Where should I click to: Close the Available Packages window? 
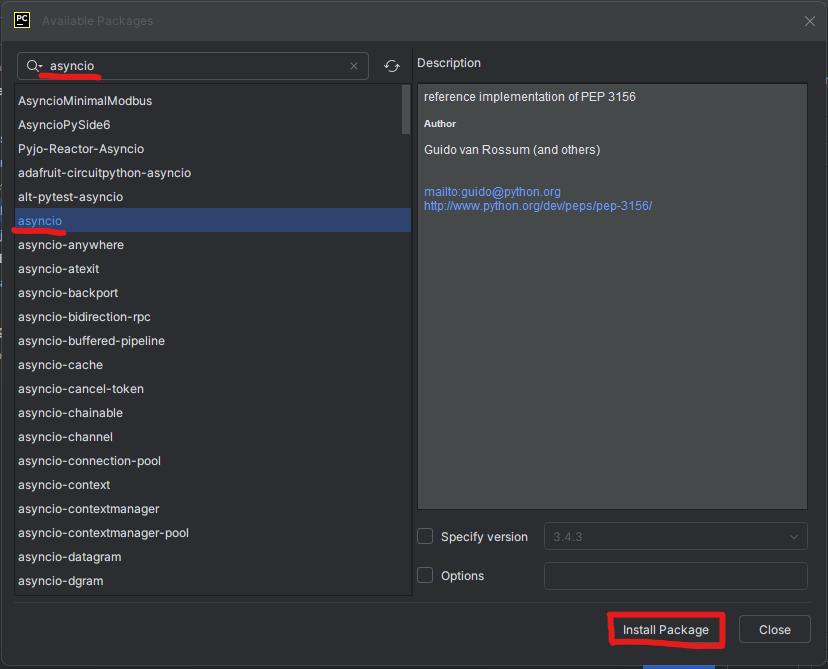coord(809,21)
